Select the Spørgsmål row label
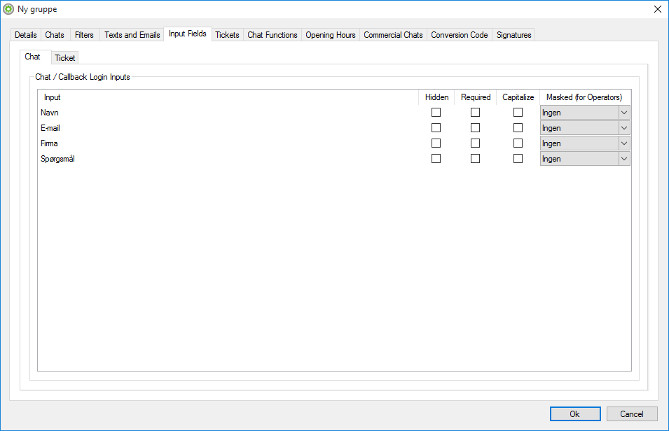The image size is (669, 431). (57, 159)
